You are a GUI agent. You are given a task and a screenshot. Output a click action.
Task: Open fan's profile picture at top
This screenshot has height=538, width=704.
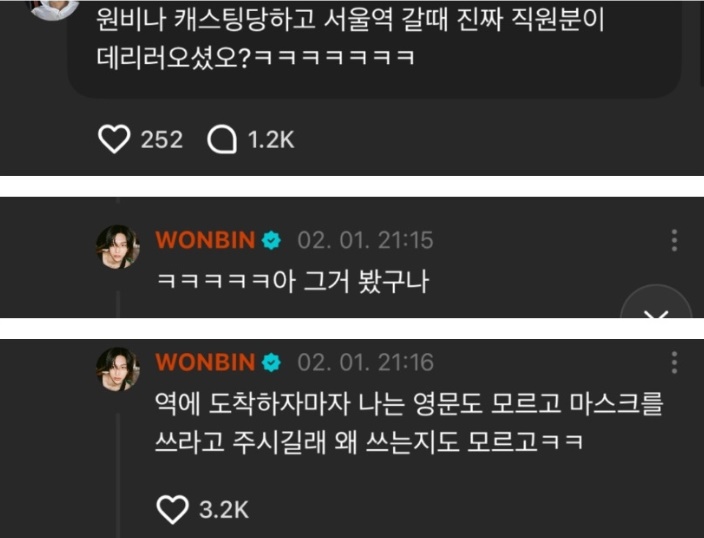coord(54,9)
